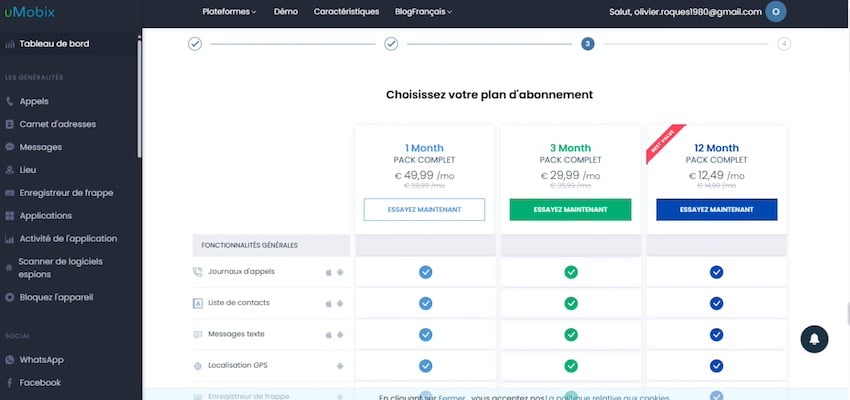Open notifications with the bell button
Viewport: 850px width, 400px height.
pyautogui.click(x=814, y=339)
